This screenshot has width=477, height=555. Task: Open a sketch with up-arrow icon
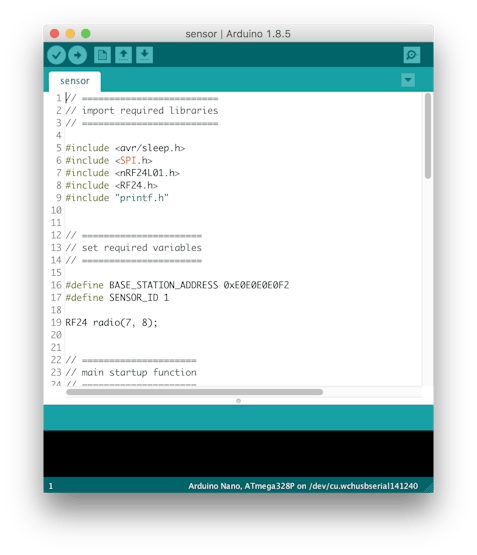pyautogui.click(x=123, y=55)
